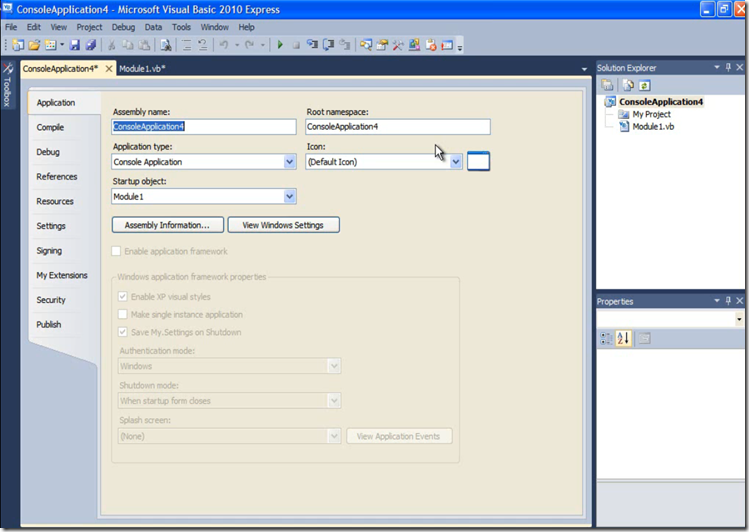Switch Properties panel to Categorized view
This screenshot has width=749, height=532.
[606, 339]
